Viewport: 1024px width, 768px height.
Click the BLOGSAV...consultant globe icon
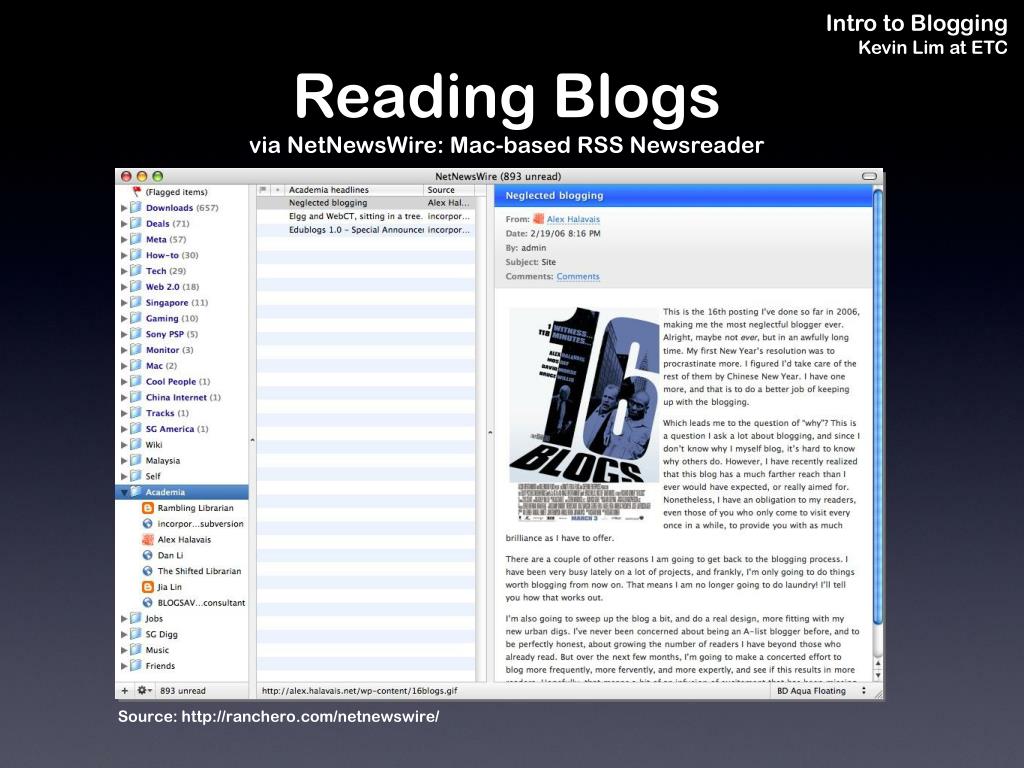[x=148, y=603]
